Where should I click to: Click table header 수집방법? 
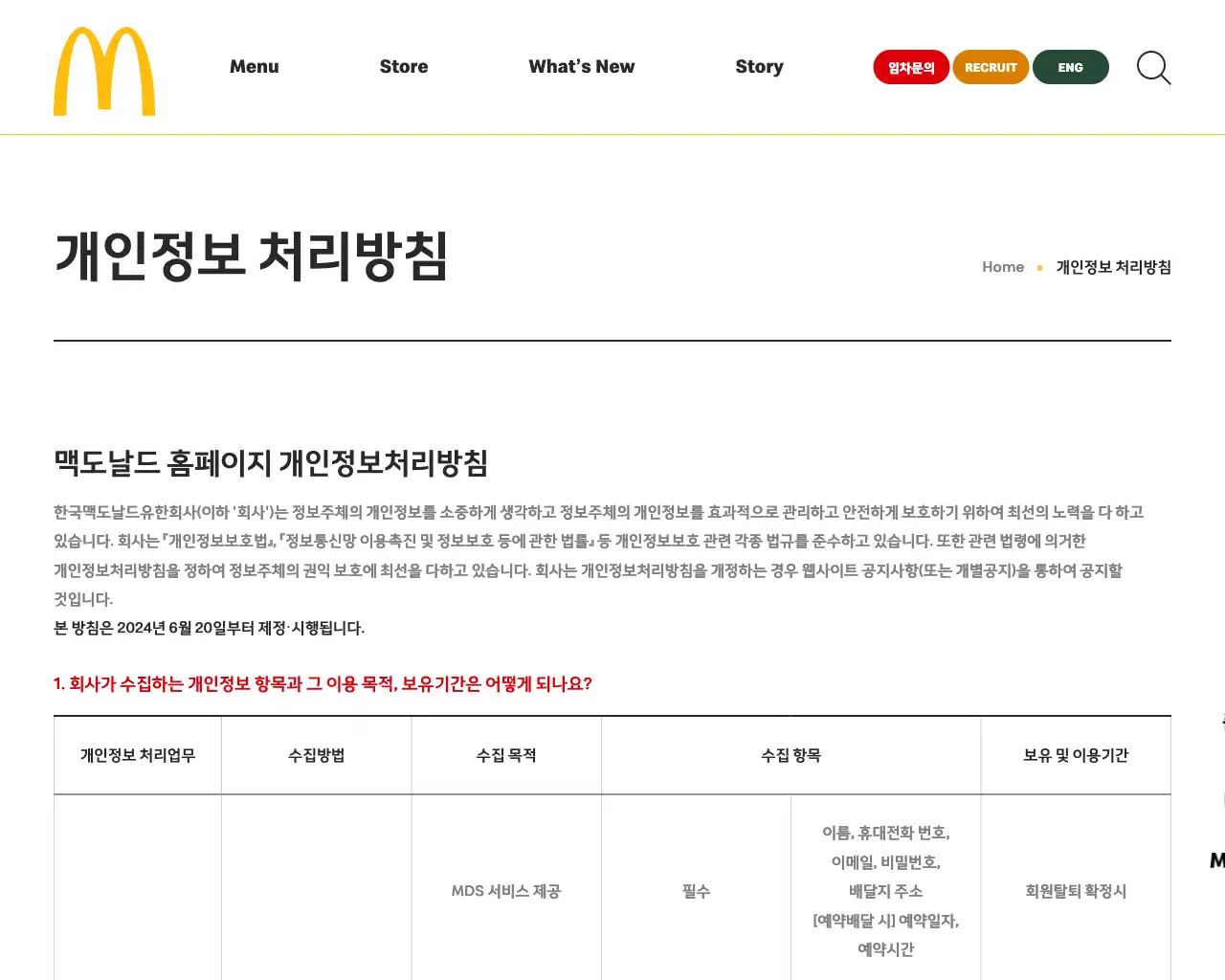pyautogui.click(x=317, y=755)
